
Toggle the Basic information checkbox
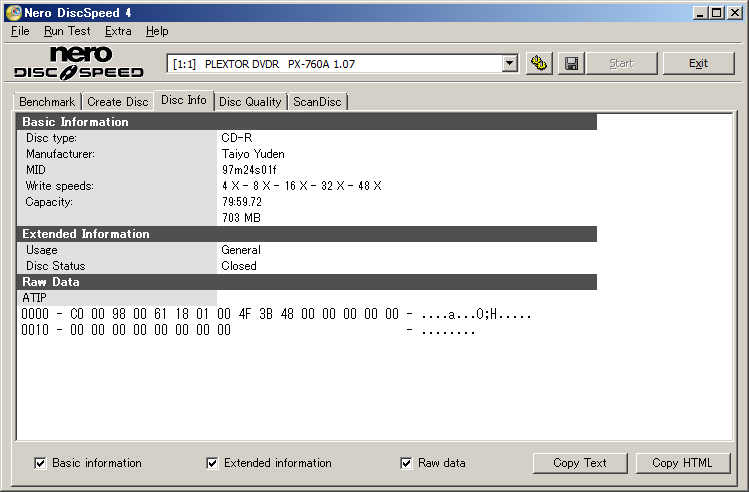point(40,463)
